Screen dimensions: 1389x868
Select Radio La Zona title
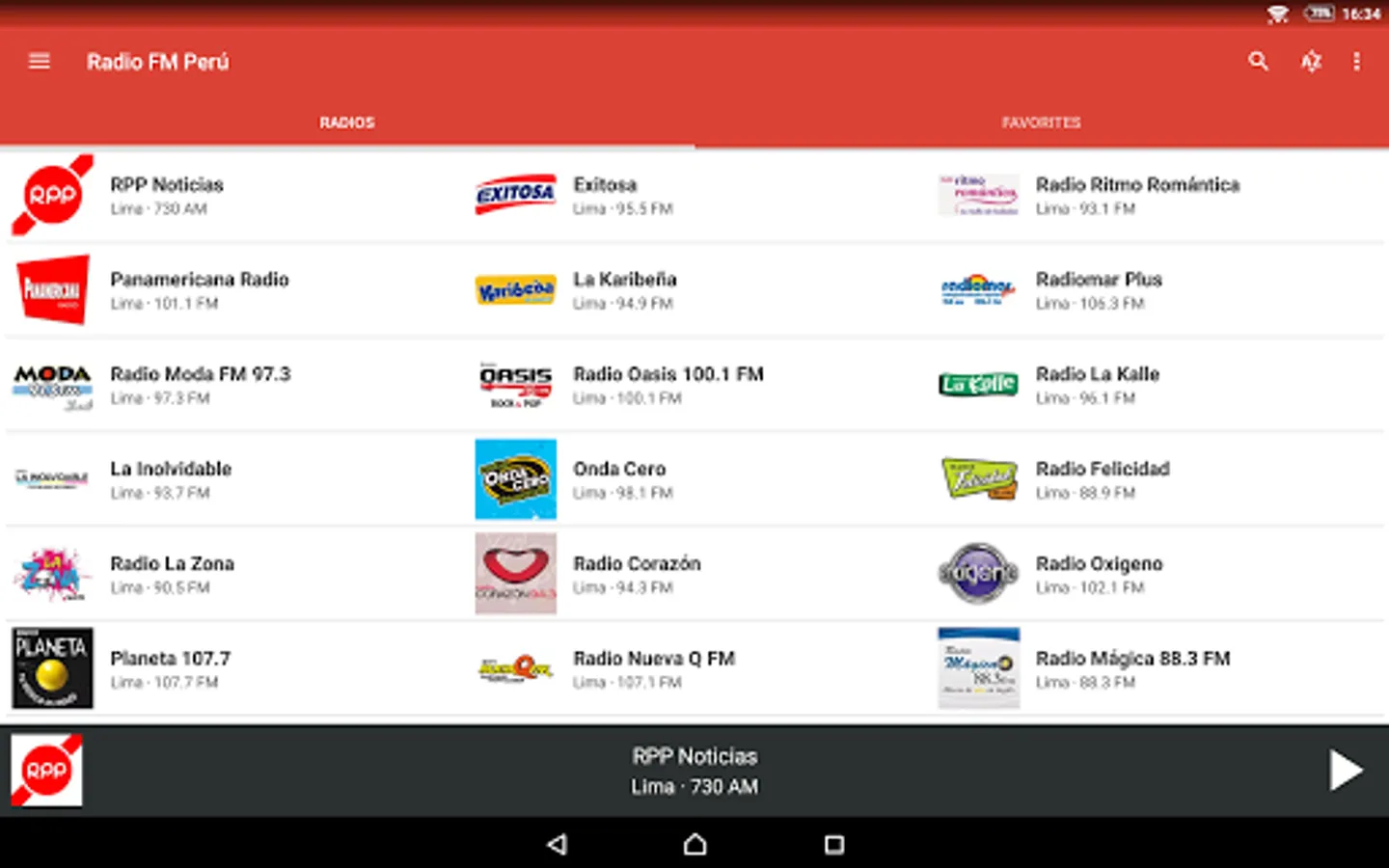pos(172,563)
